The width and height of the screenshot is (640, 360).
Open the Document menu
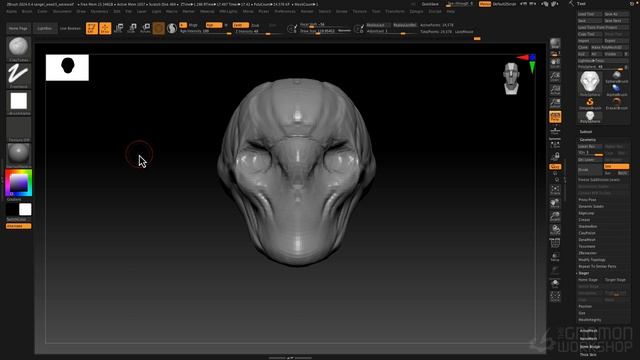(62, 11)
